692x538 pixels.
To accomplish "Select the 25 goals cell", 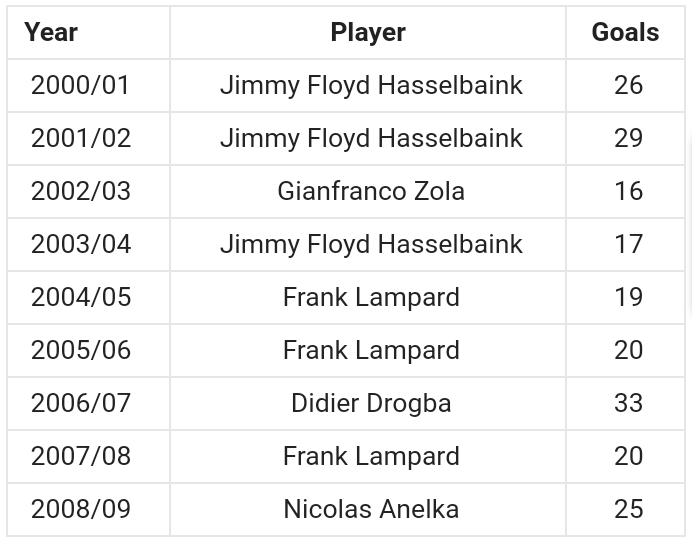I will pyautogui.click(x=628, y=509).
